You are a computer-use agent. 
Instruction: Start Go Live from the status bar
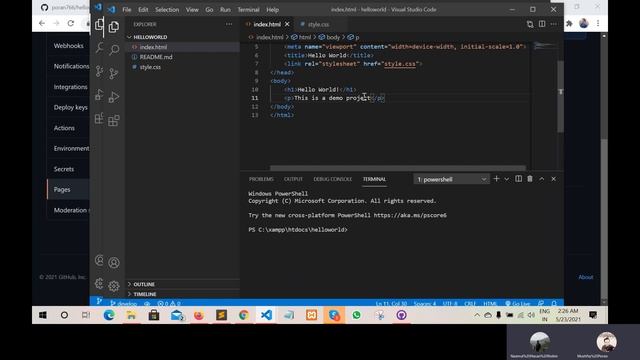click(517, 304)
